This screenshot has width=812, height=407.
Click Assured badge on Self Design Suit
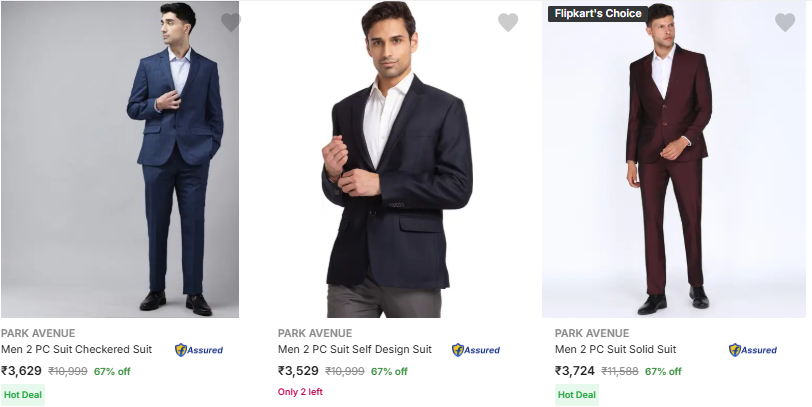[476, 350]
